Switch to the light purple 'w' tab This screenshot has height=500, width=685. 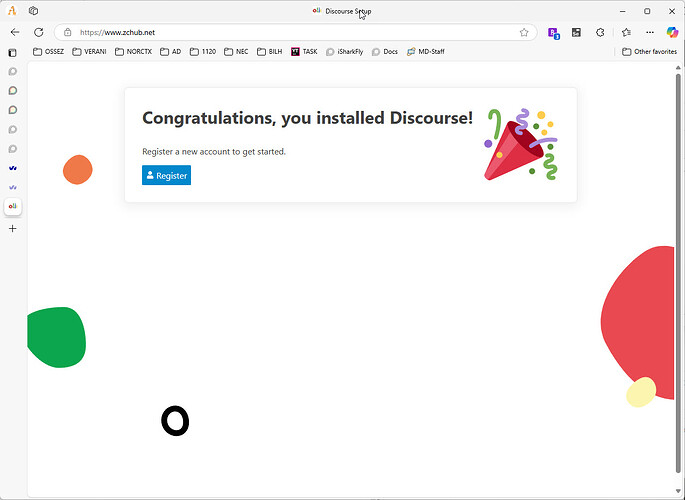(x=13, y=187)
